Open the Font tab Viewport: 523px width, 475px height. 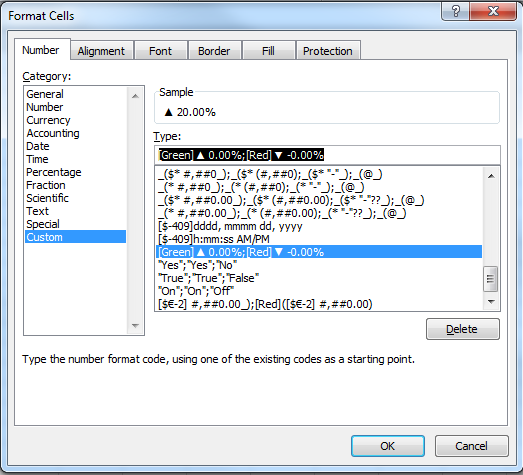pos(160,51)
